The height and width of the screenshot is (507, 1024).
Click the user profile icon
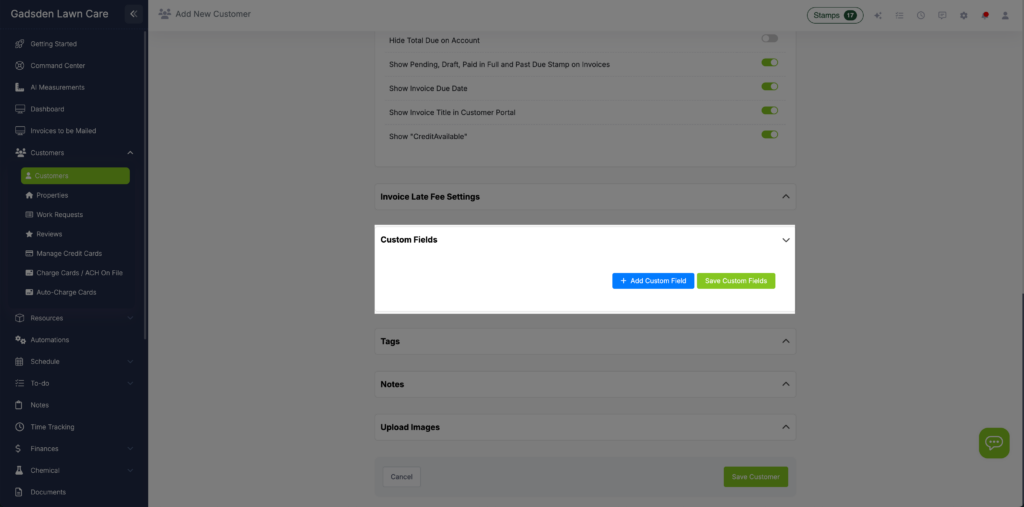pyautogui.click(x=1006, y=15)
